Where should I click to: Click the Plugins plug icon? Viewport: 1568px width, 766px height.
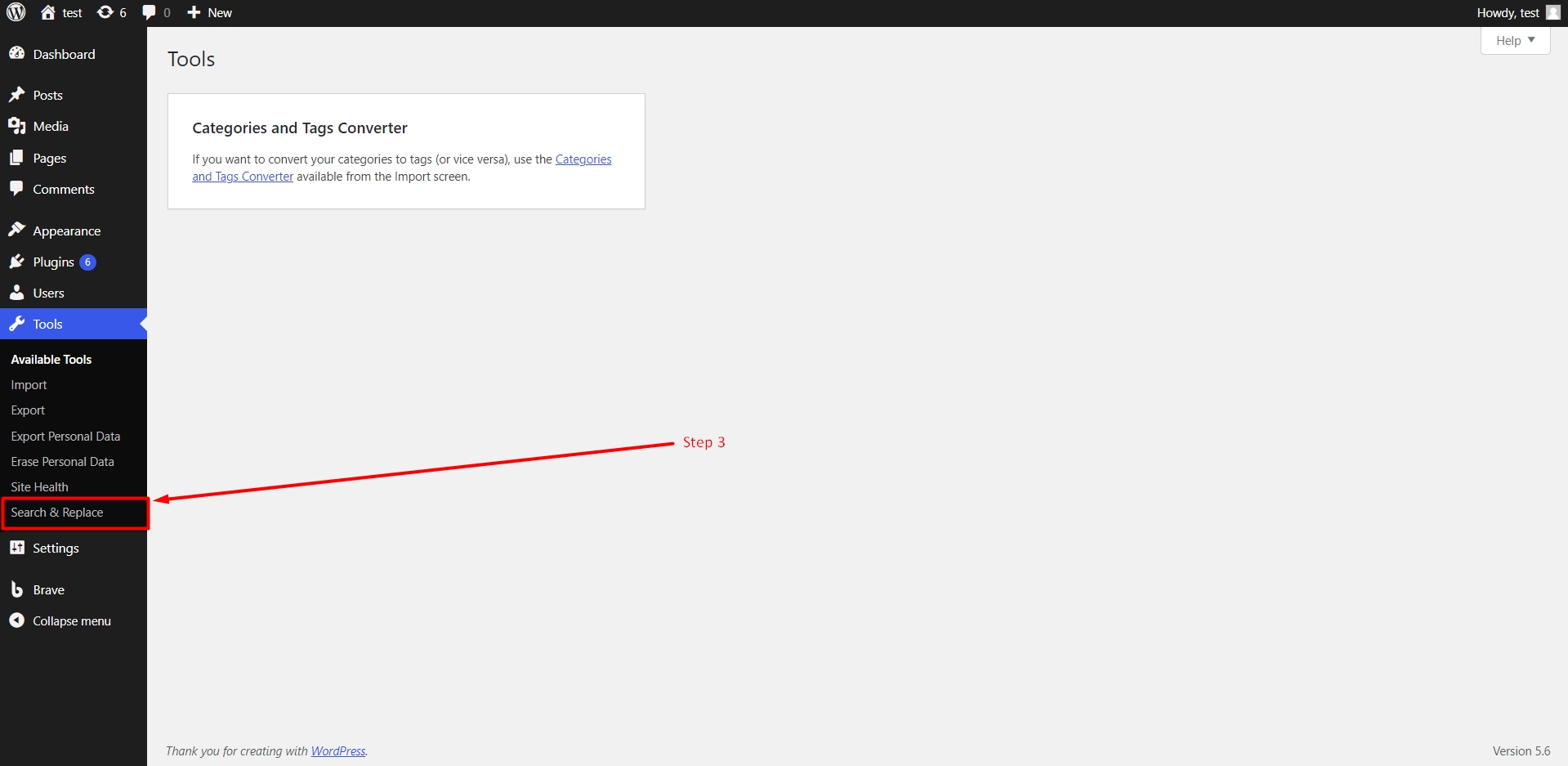(x=16, y=262)
